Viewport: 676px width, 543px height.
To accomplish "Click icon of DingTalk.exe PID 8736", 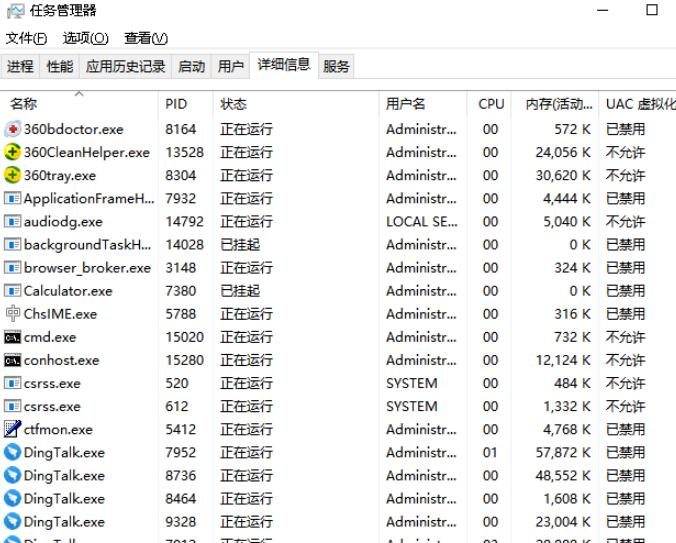I will pos(13,475).
